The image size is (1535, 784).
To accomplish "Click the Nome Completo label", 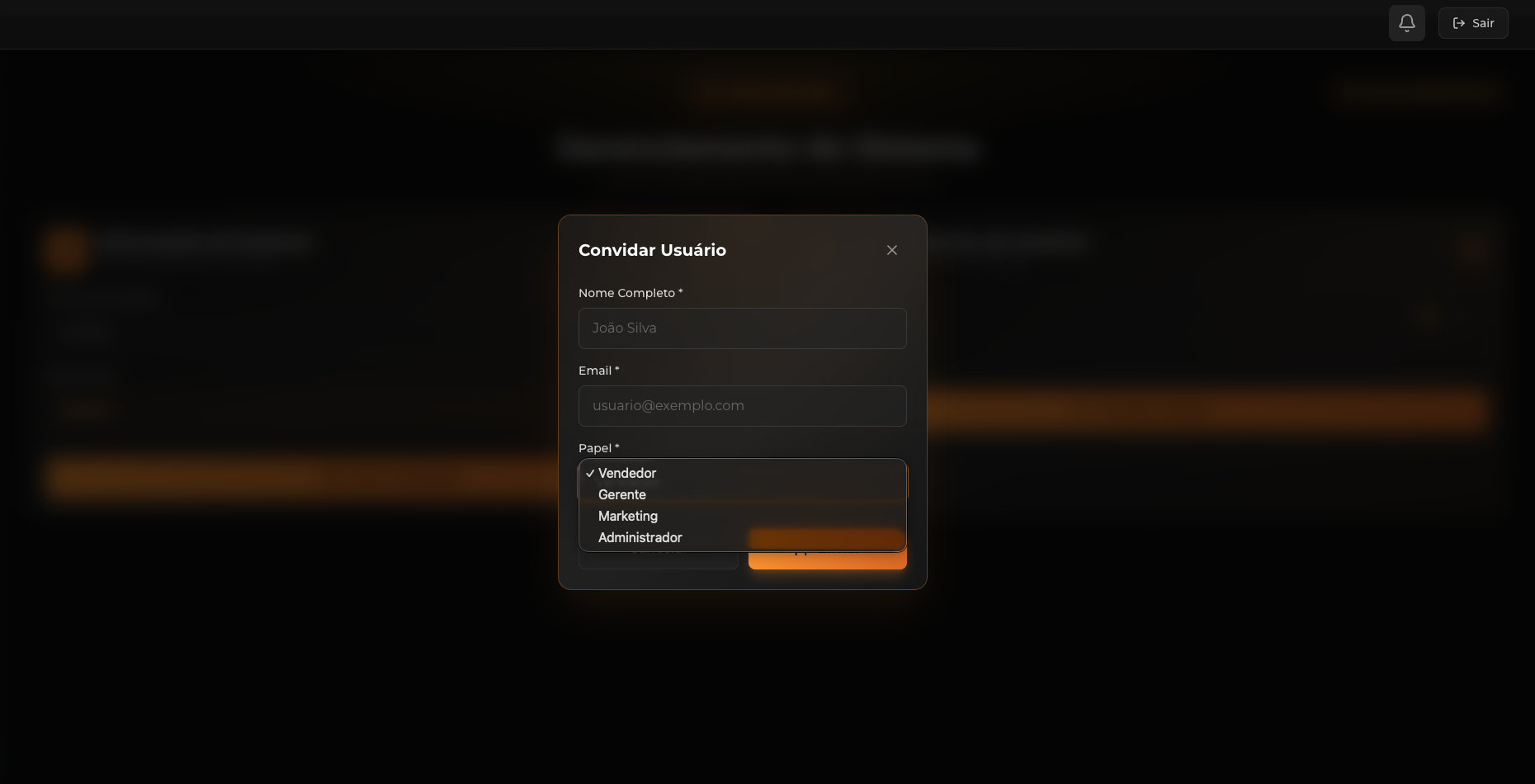I will [626, 293].
